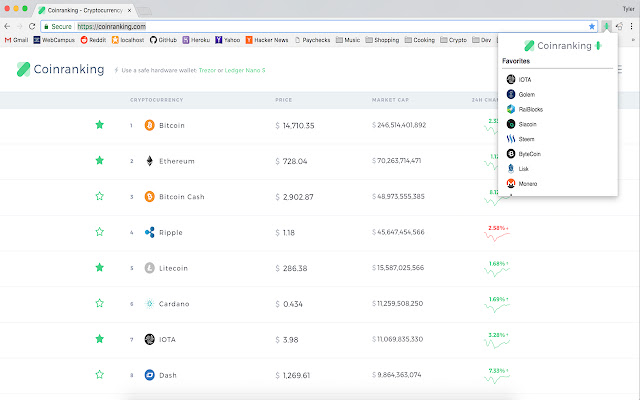Viewport: 640px width, 400px height.
Task: Click the Cardano coin icon
Action: point(150,304)
